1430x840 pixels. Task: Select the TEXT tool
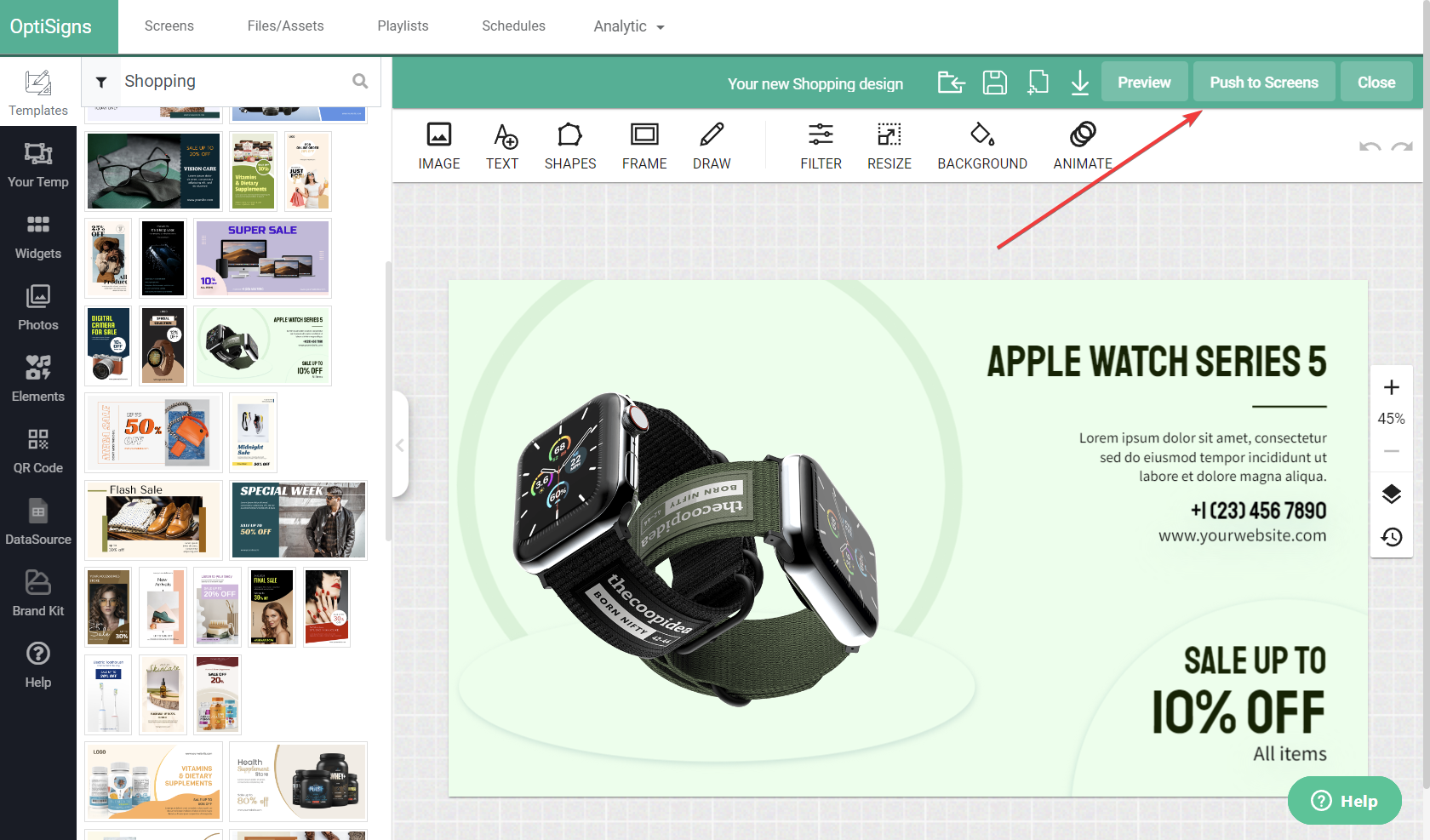(x=502, y=146)
